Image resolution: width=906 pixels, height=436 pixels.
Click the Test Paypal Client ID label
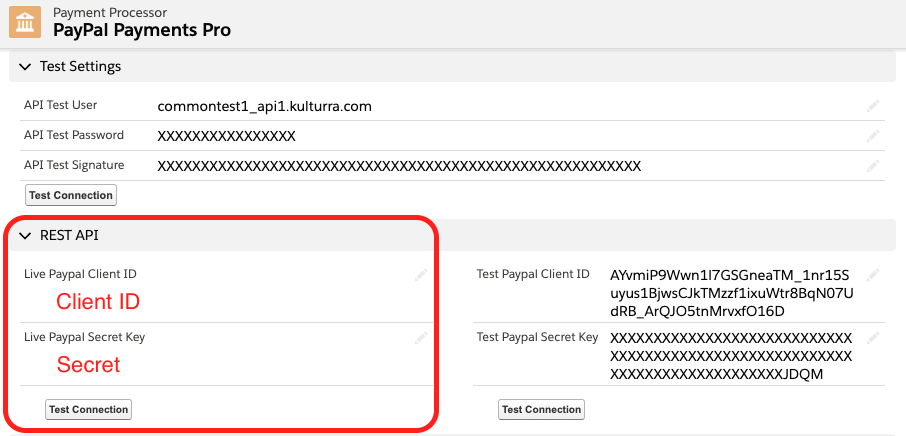(x=533, y=274)
